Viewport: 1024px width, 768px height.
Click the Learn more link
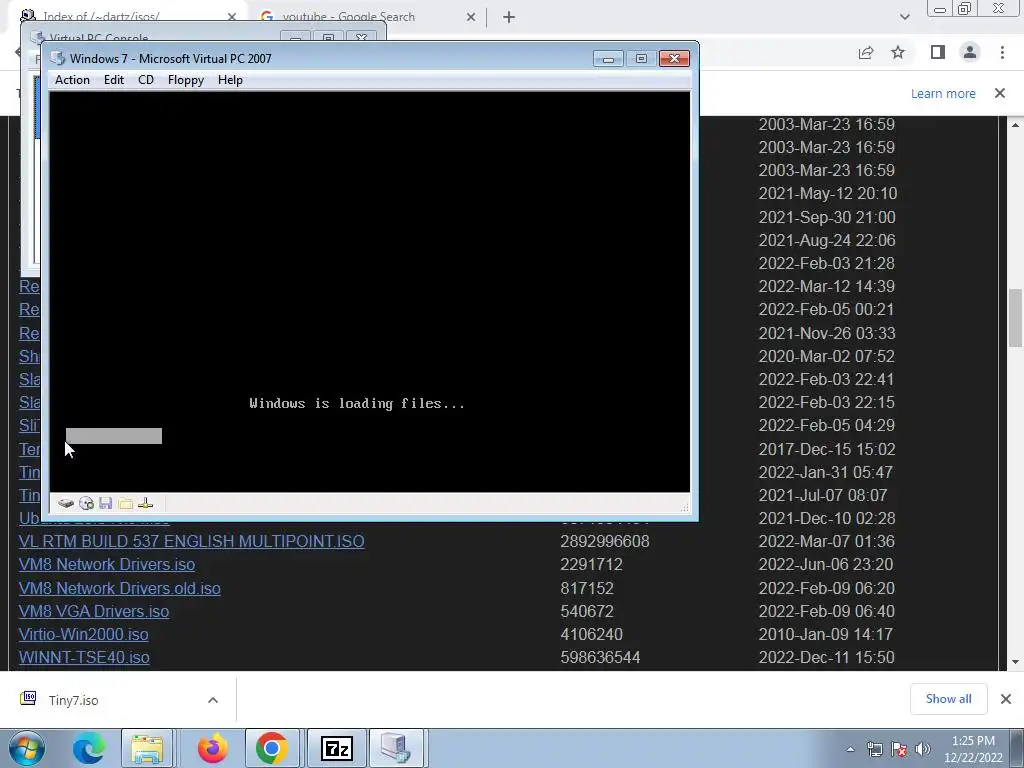(943, 93)
